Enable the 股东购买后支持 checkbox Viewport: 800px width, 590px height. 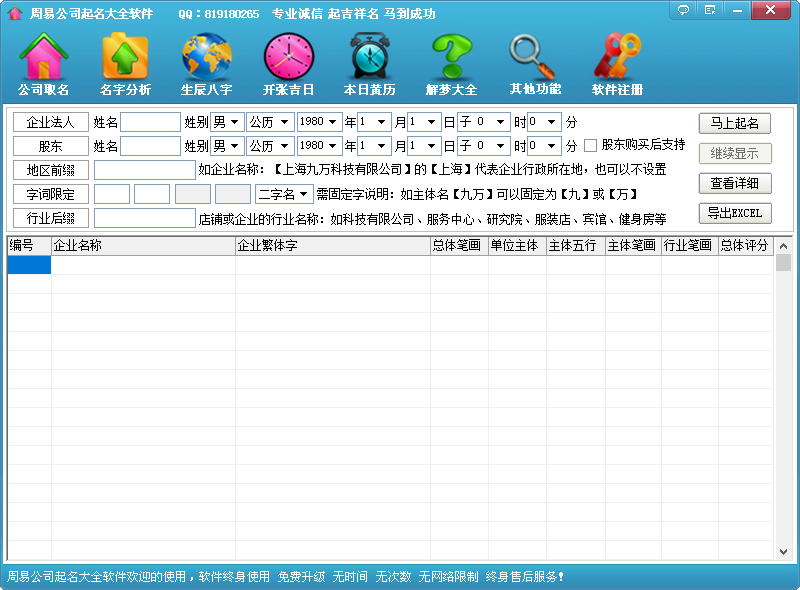pos(591,145)
